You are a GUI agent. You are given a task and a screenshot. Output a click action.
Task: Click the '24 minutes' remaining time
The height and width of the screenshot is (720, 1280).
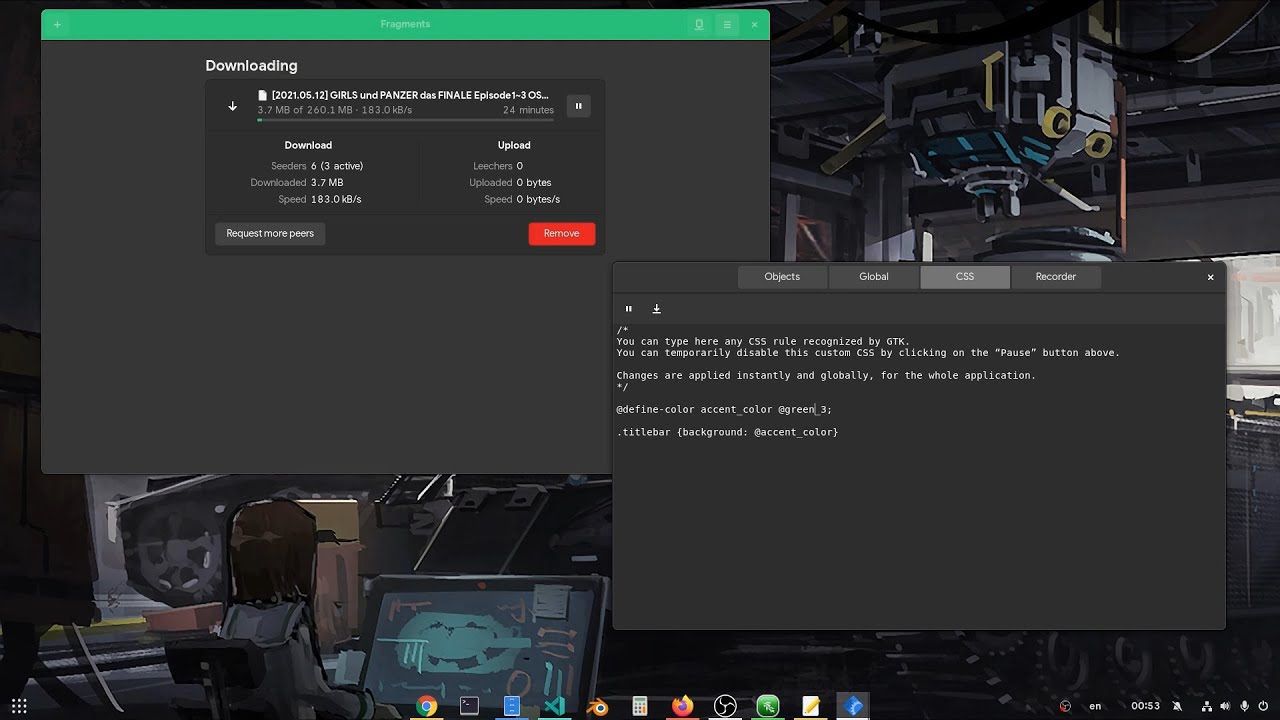click(528, 110)
